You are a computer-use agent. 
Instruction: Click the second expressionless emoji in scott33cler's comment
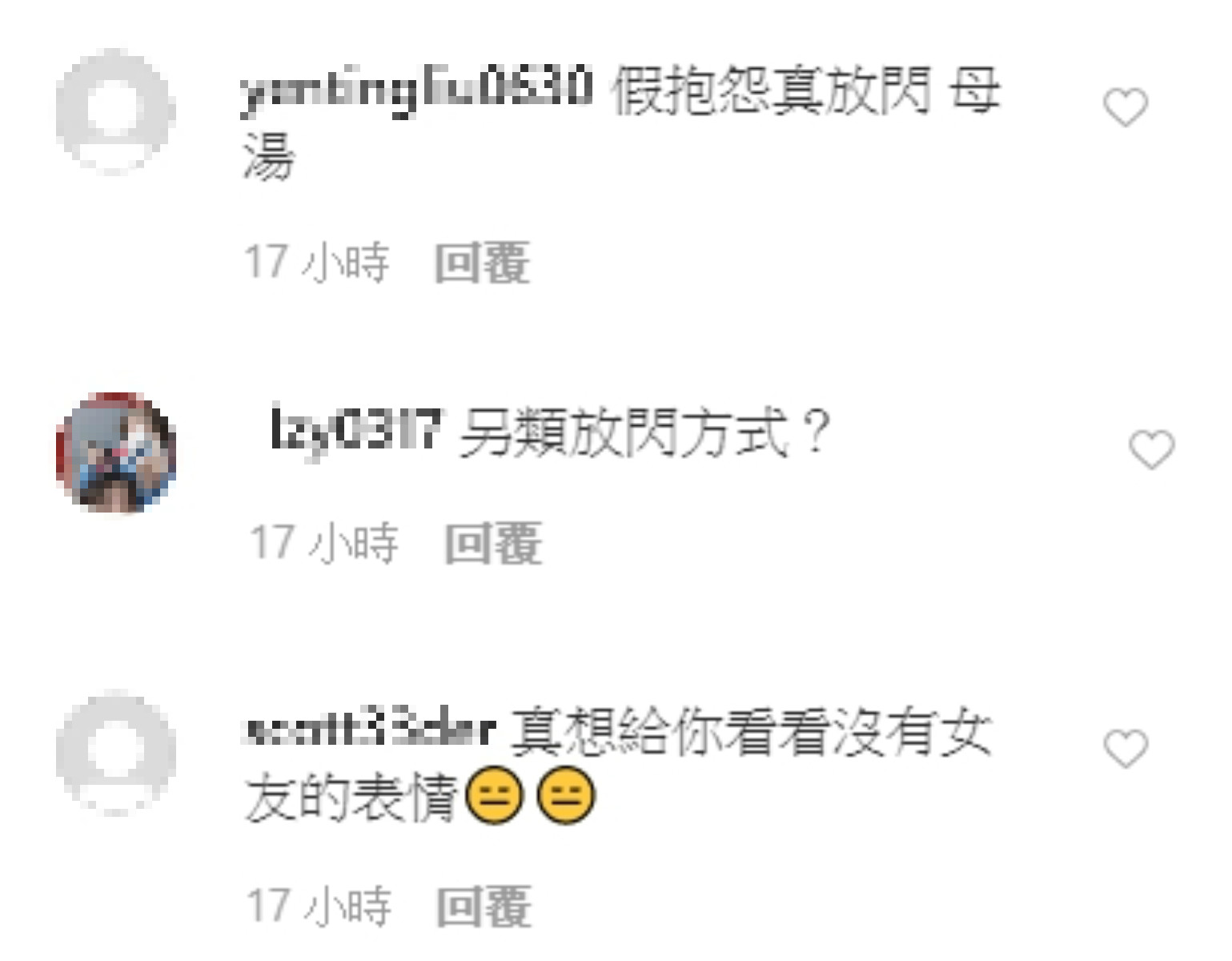coord(566,797)
